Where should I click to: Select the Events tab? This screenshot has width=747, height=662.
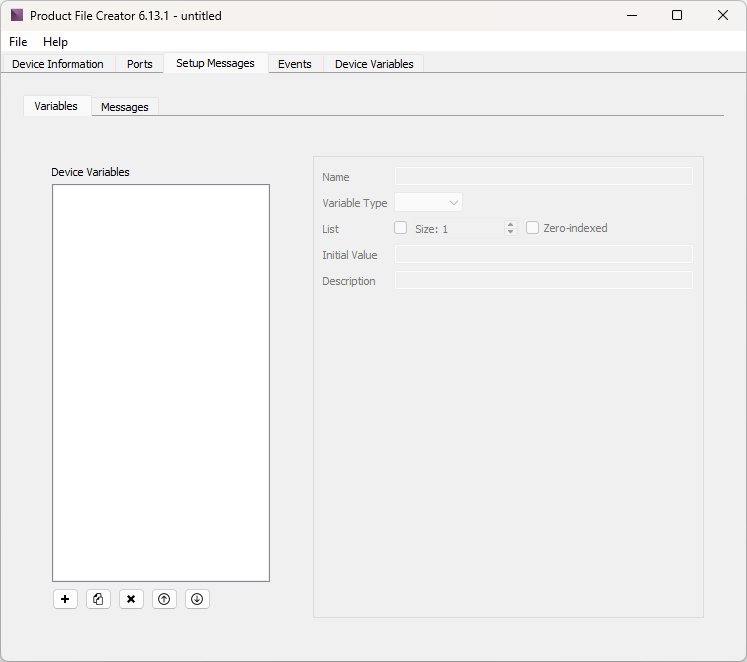point(295,64)
